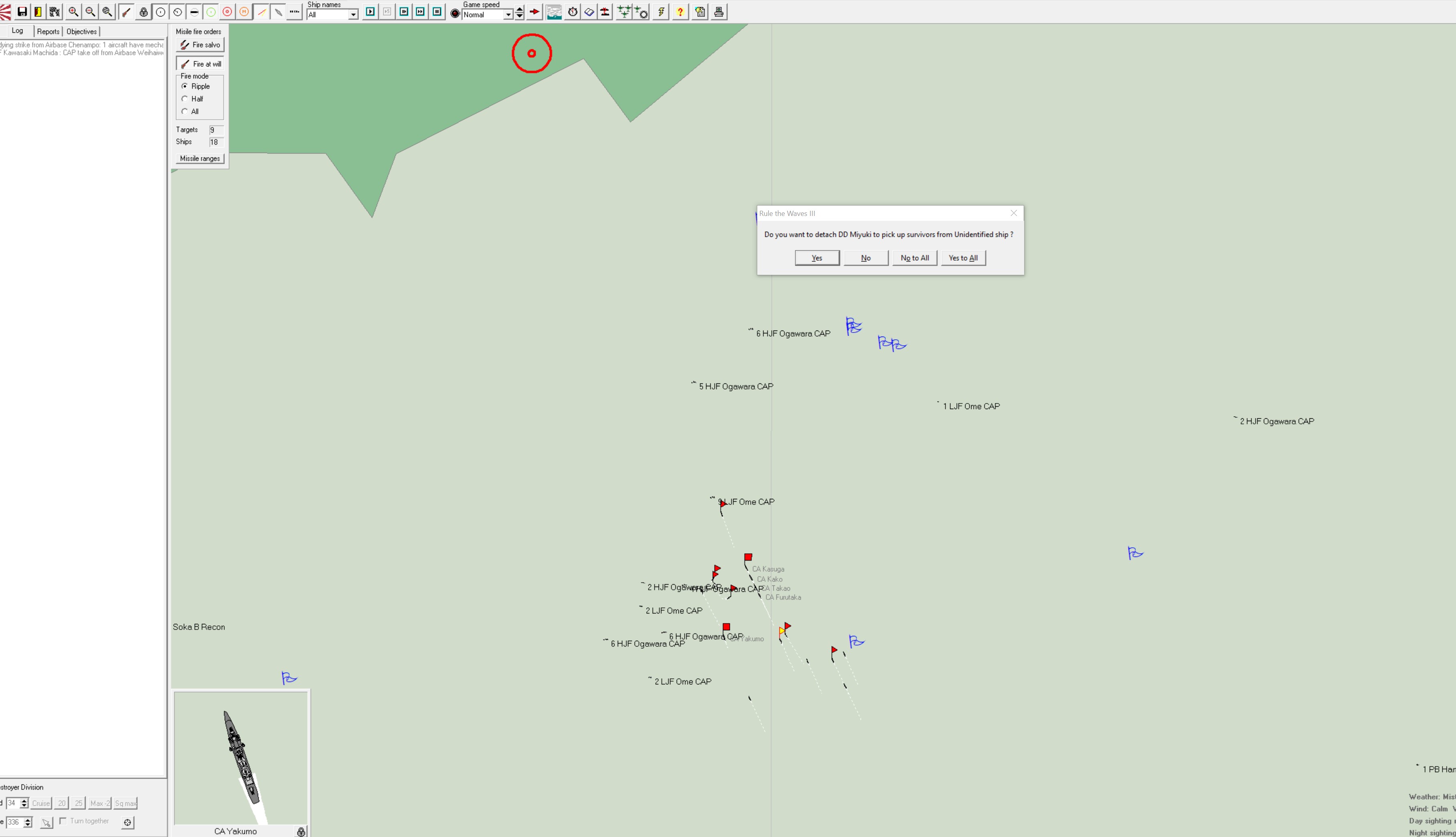
Task: Select the Half fire mode
Action: pyautogui.click(x=185, y=99)
